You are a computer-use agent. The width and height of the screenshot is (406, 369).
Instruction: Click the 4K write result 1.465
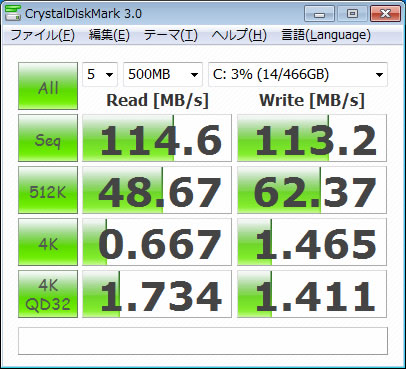[x=312, y=242]
